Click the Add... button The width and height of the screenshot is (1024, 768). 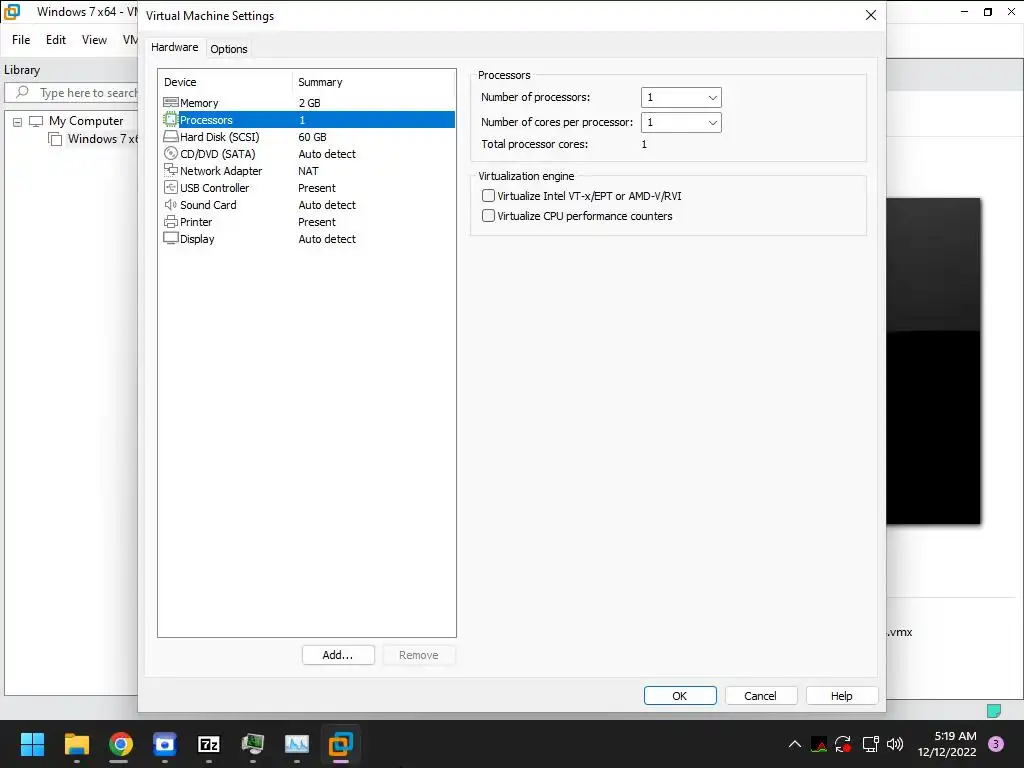click(x=338, y=655)
